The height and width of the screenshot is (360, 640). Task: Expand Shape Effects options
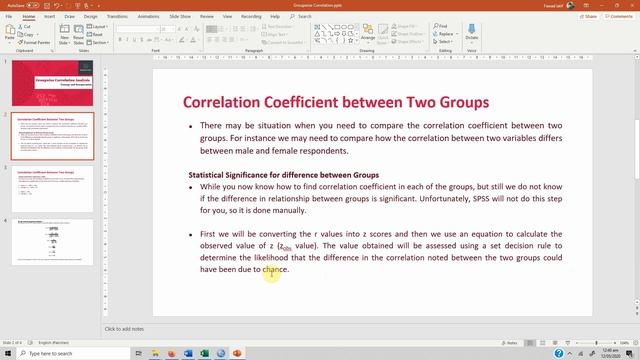tap(407, 42)
